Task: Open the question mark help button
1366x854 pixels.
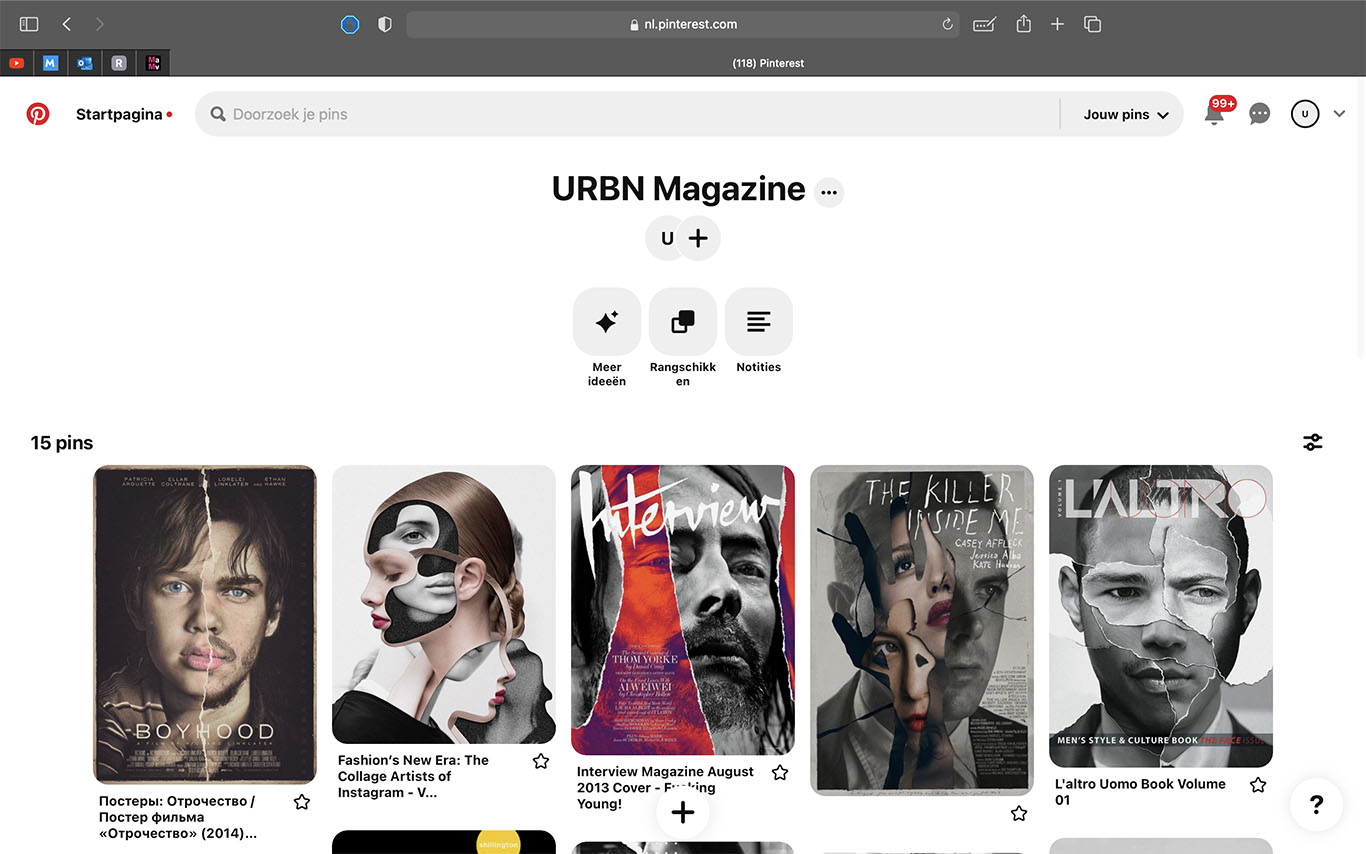Action: pyautogui.click(x=1316, y=804)
